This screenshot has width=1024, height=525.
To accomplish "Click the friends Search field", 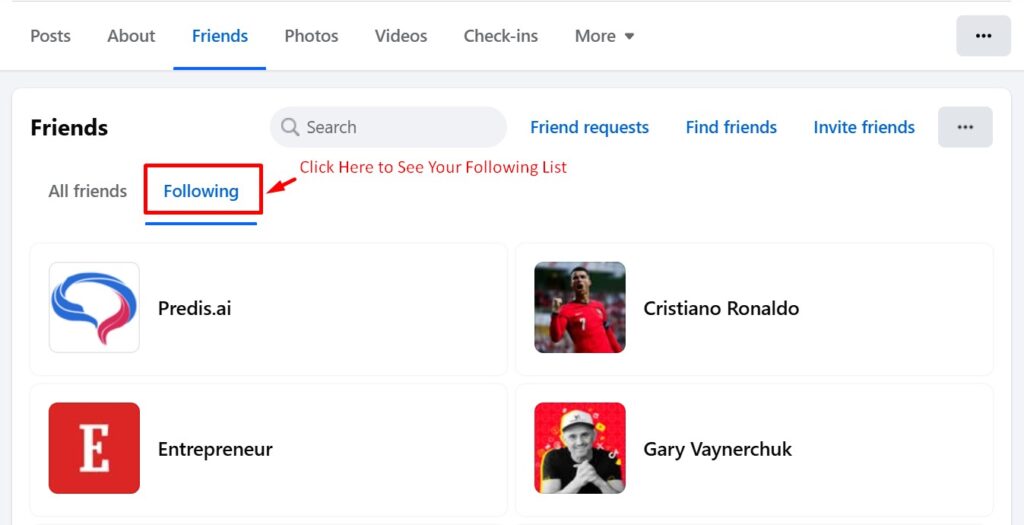I will [x=388, y=127].
